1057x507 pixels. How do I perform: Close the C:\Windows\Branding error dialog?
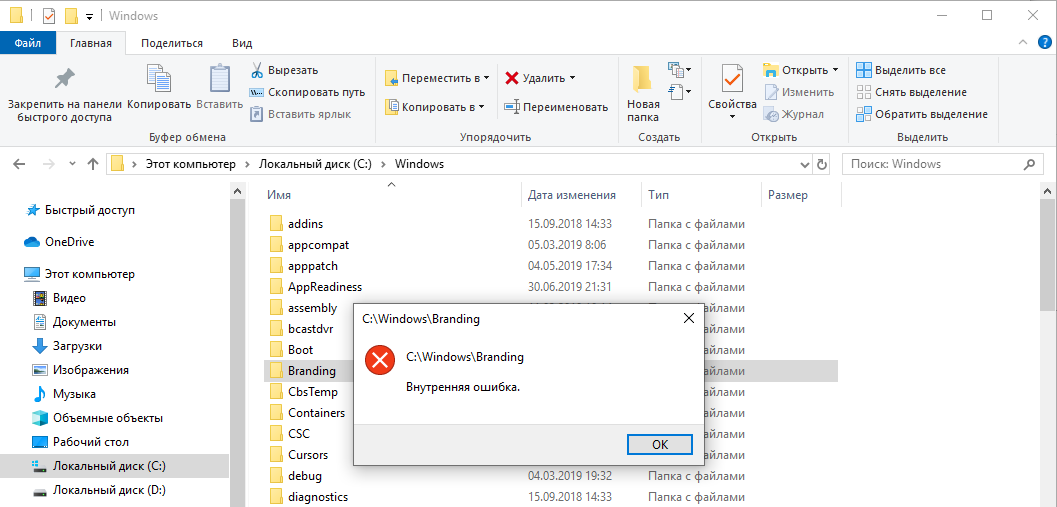(688, 318)
